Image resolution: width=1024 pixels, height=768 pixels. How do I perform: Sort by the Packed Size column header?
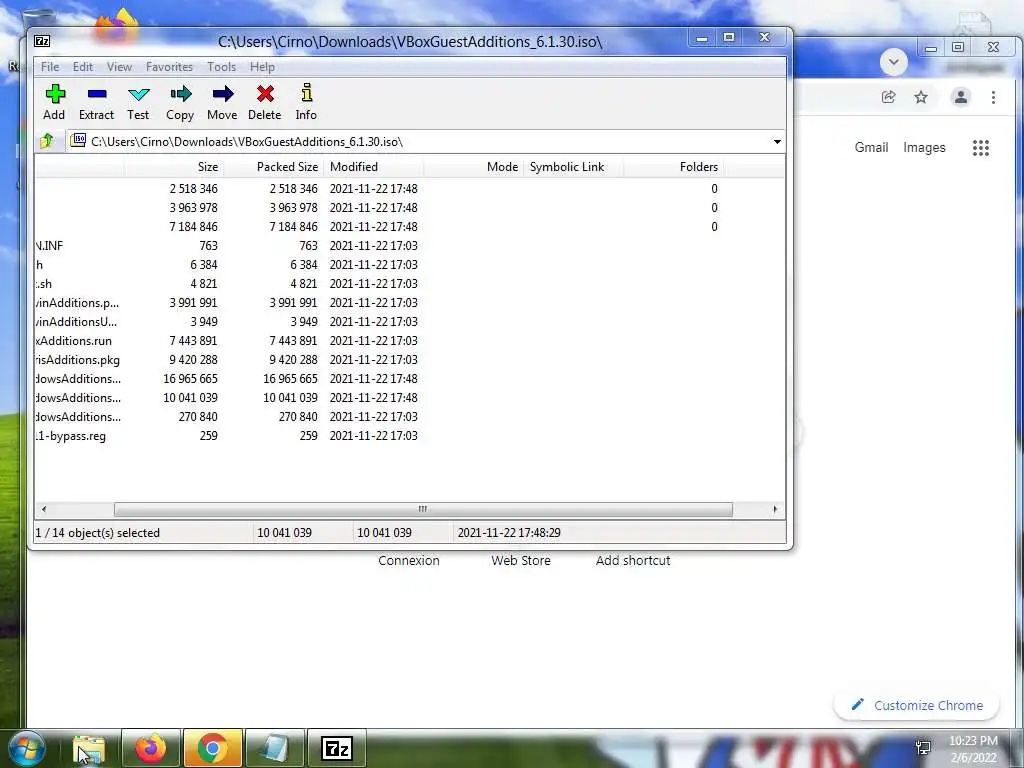pyautogui.click(x=273, y=167)
